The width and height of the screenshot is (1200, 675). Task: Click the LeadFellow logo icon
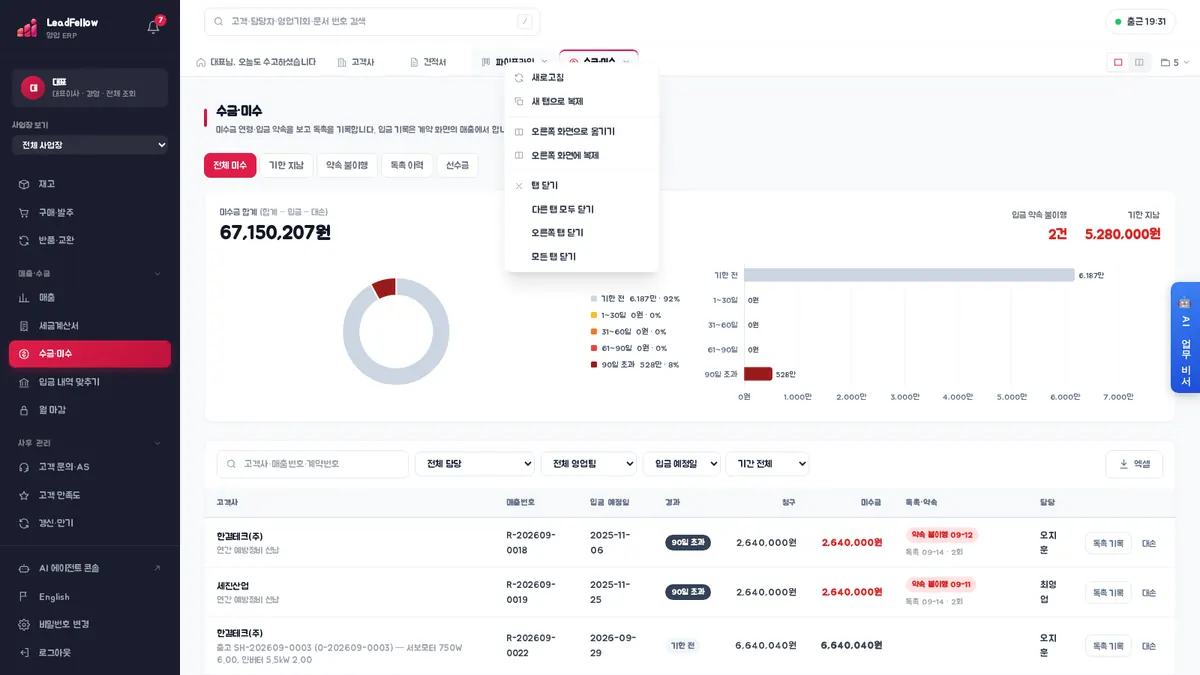pos(27,27)
